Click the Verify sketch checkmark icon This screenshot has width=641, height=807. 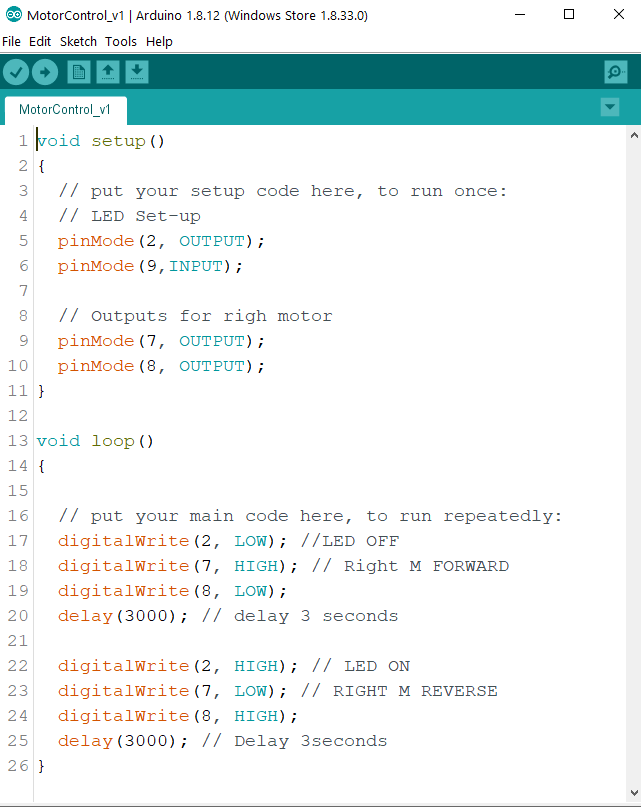click(x=16, y=71)
